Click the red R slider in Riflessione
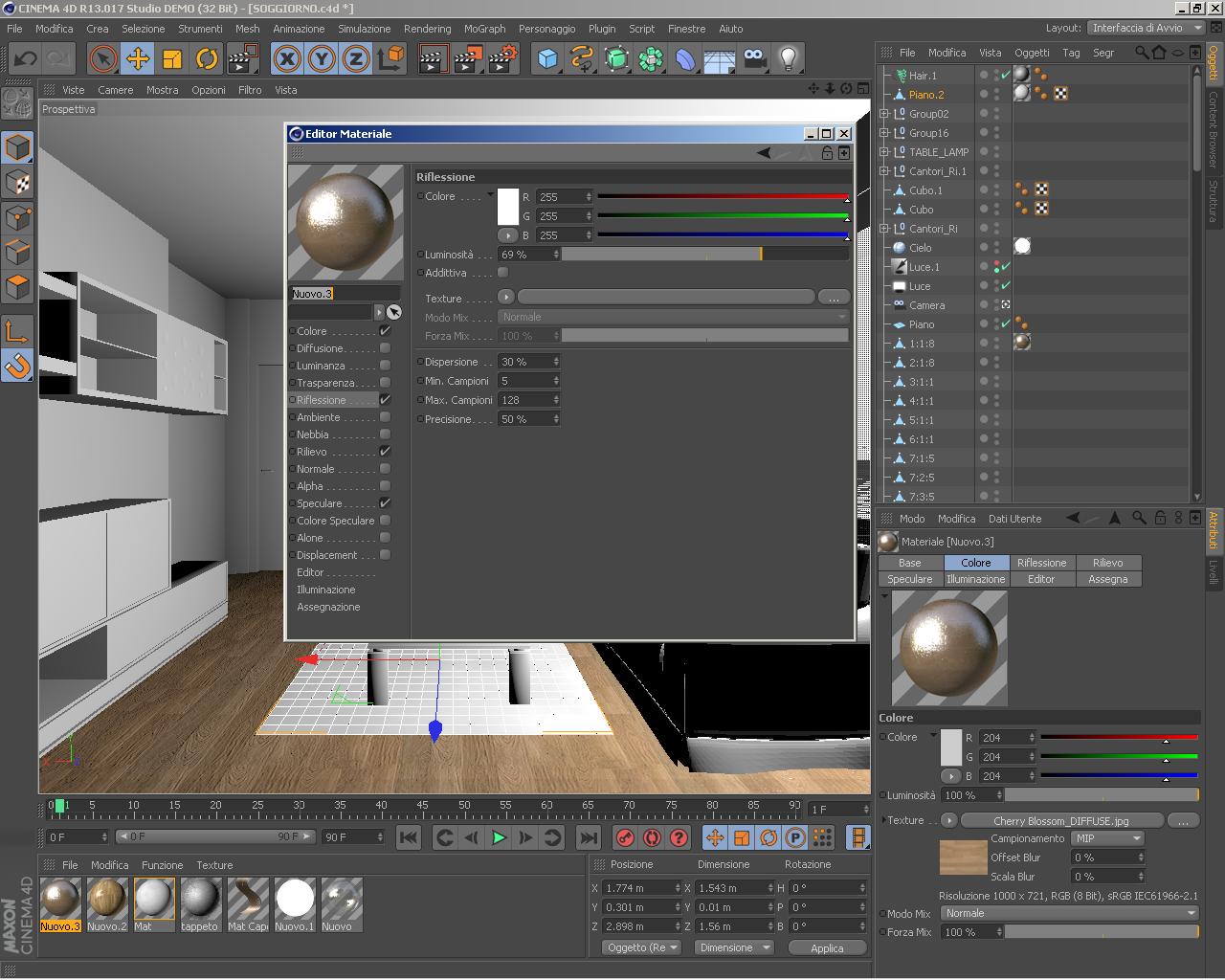Screen dimensions: 1225x980 tap(723, 197)
